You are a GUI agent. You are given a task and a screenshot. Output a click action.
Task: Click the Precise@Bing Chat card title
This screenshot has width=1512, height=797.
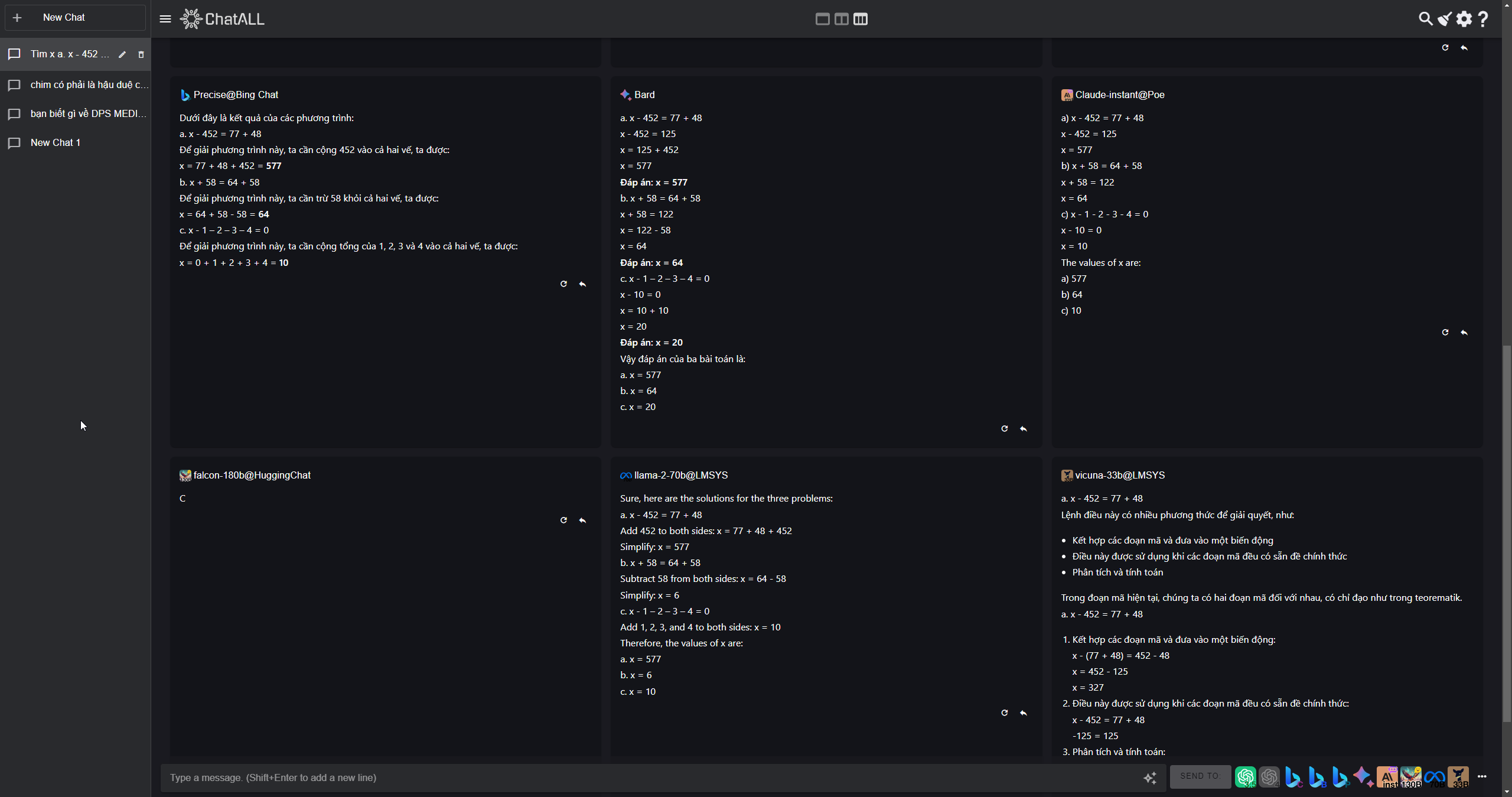[236, 95]
